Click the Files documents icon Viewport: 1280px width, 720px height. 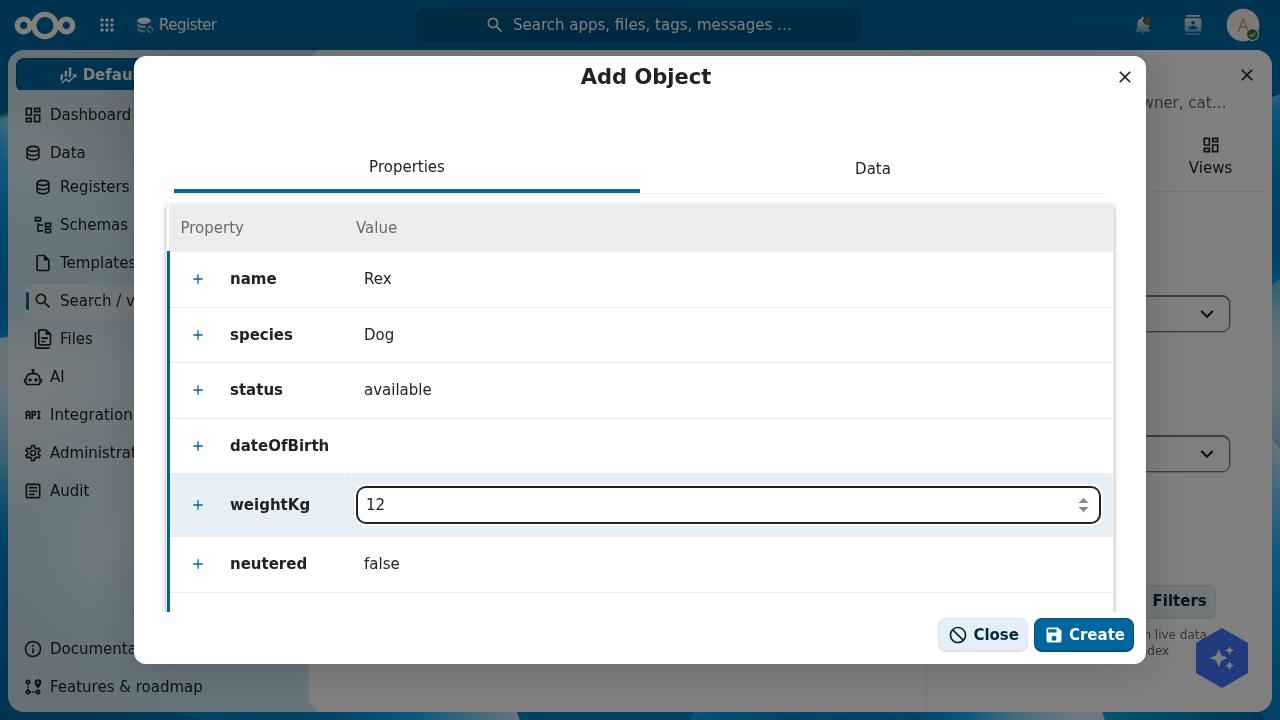tap(43, 339)
